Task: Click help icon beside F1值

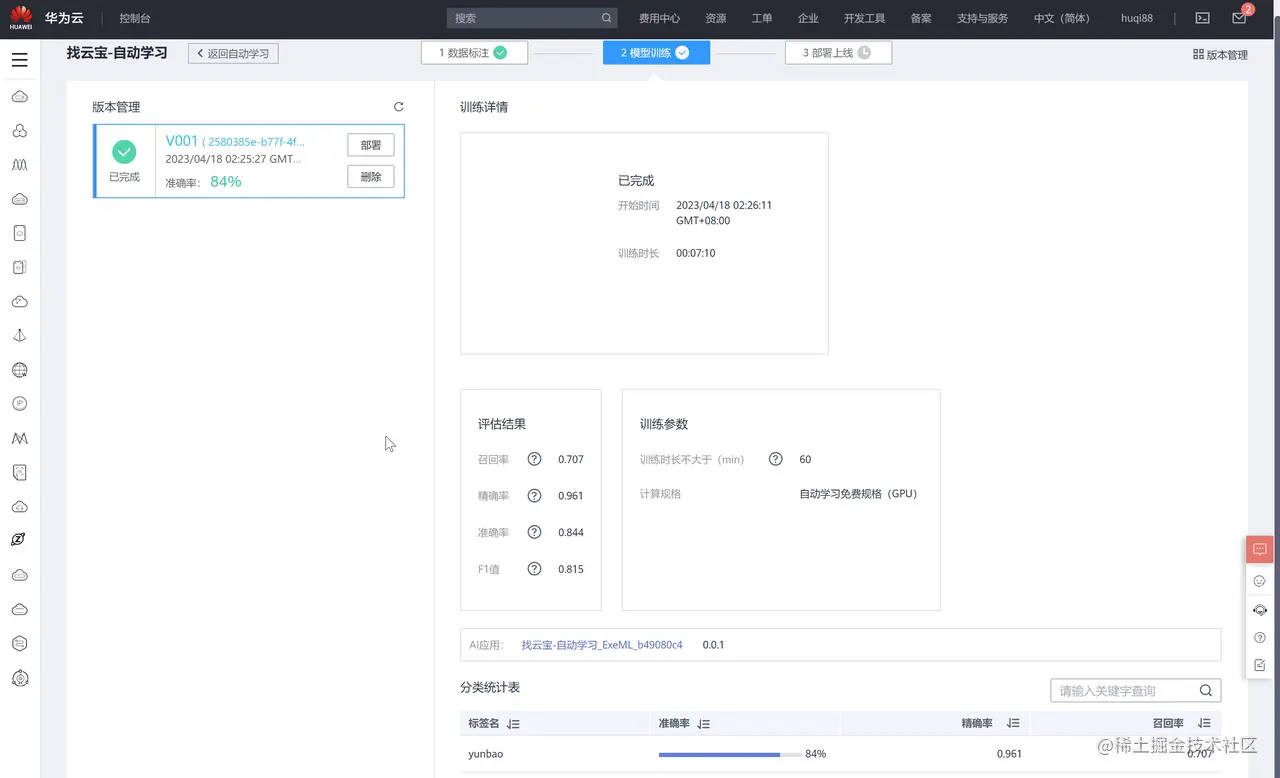Action: tap(534, 569)
